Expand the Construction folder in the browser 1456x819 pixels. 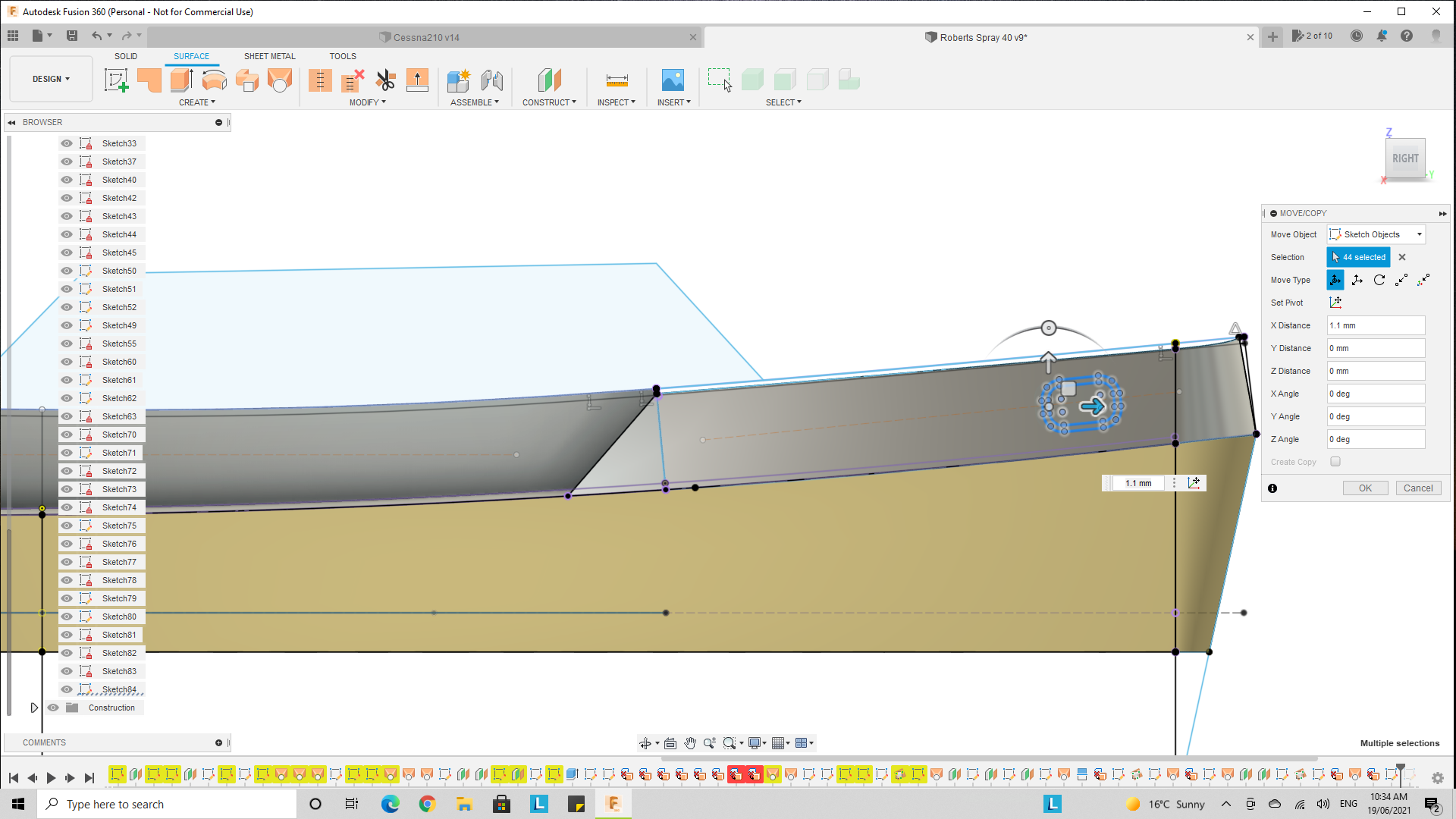(34, 708)
